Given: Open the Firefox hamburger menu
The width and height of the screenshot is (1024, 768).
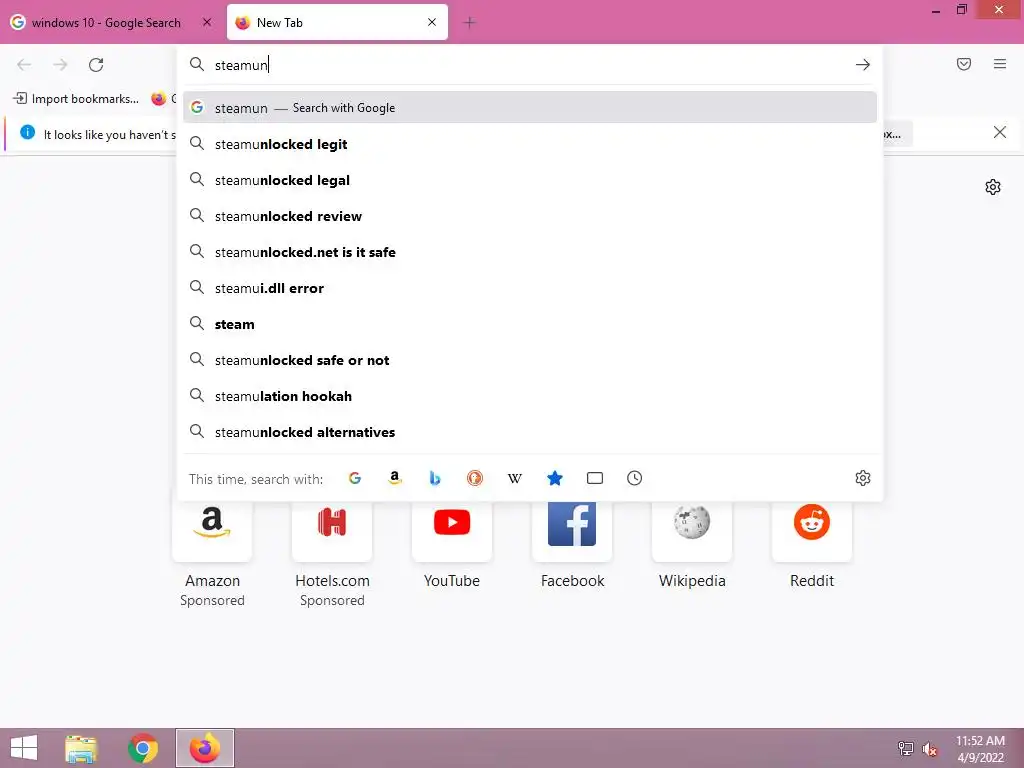Looking at the screenshot, I should [x=1000, y=64].
